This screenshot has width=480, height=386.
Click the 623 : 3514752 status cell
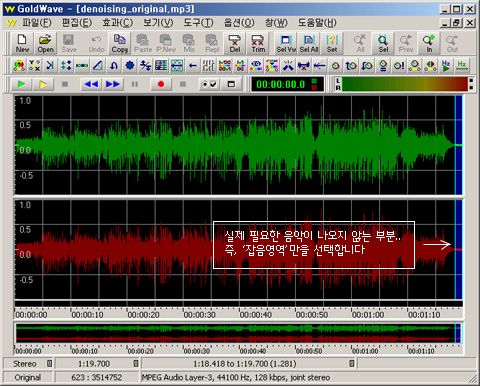[x=97, y=377]
